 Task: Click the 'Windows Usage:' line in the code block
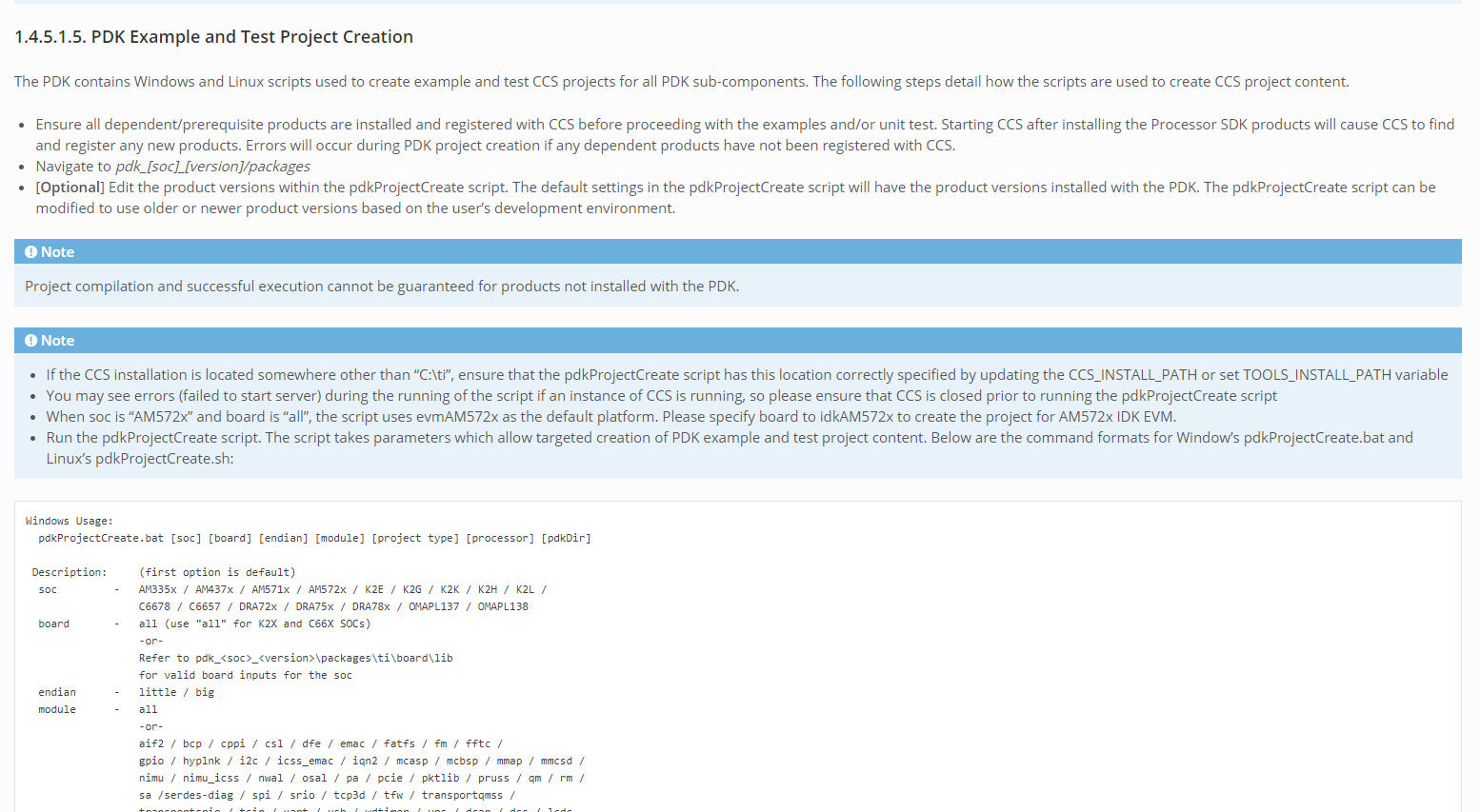pyautogui.click(x=70, y=522)
